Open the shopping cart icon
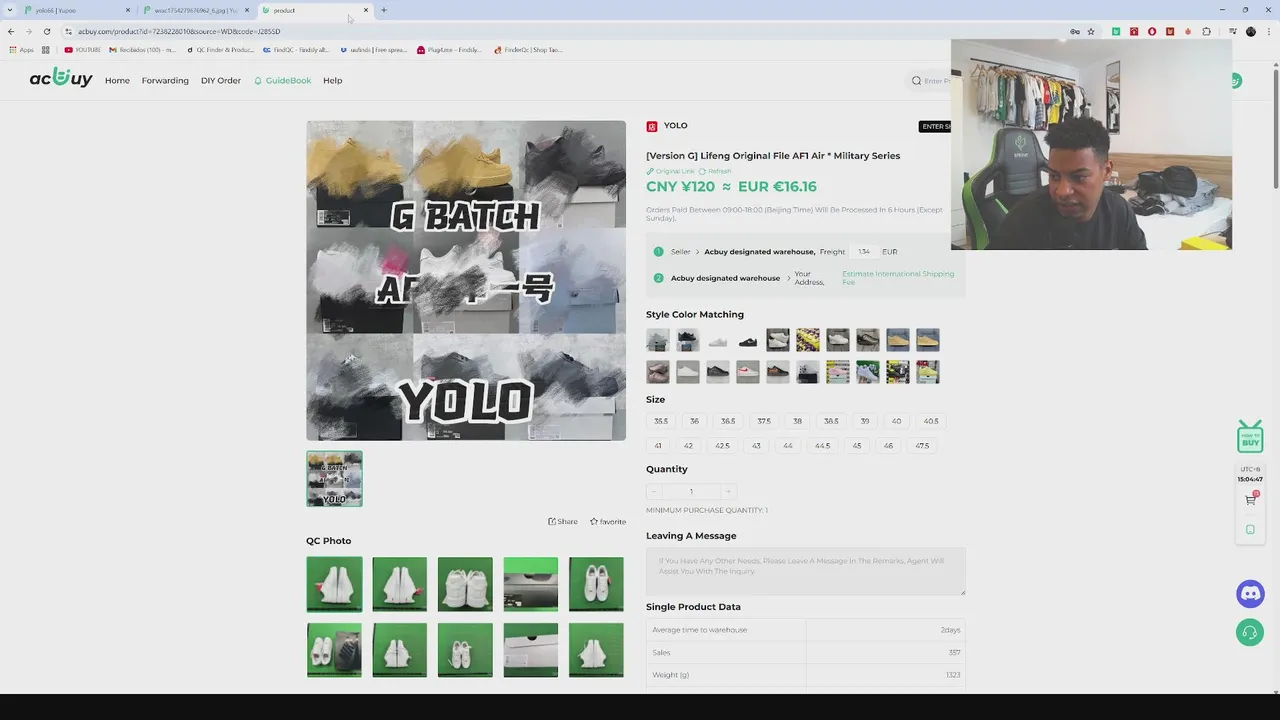This screenshot has width=1280, height=720. [1250, 499]
